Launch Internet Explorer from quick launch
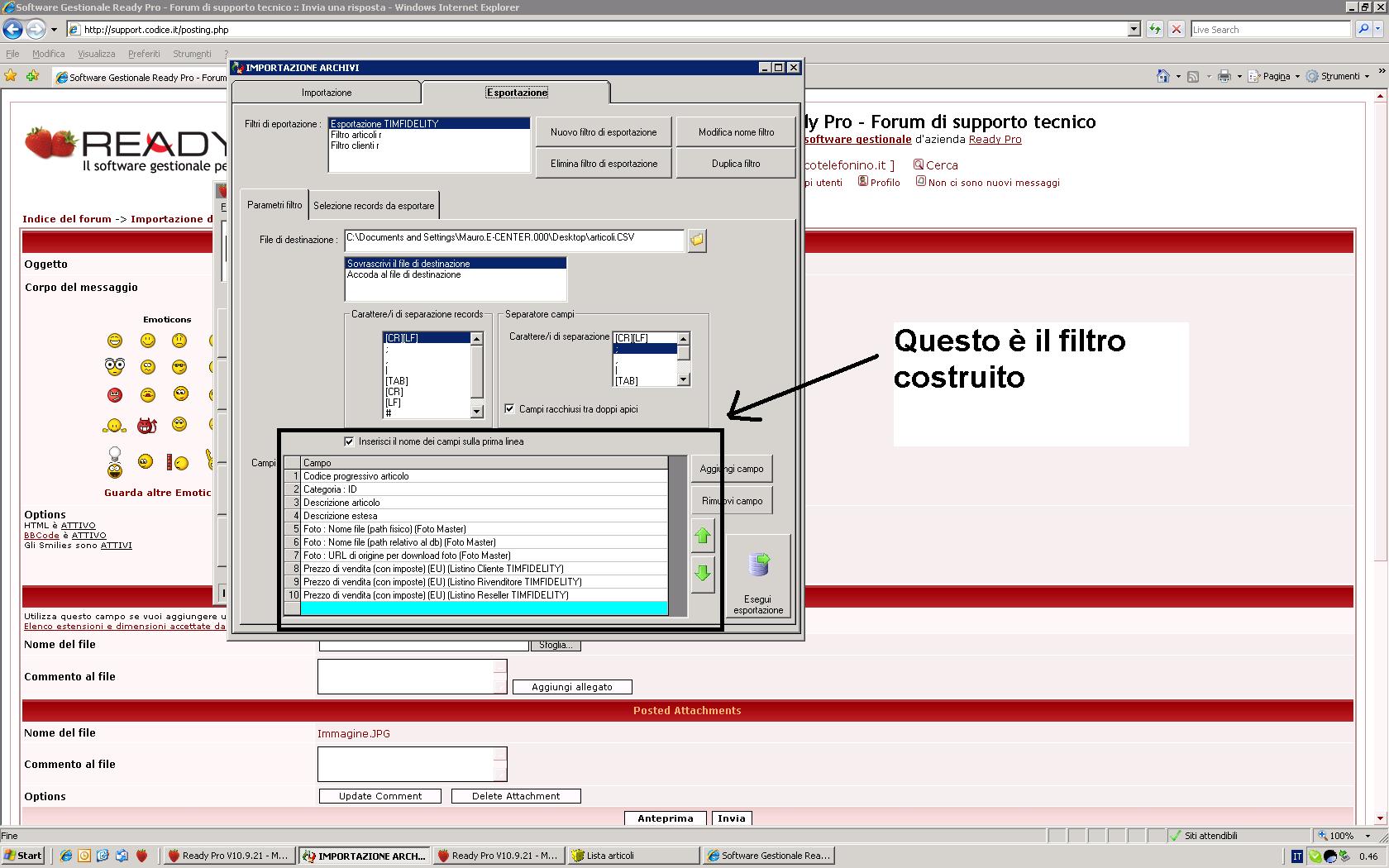Screen dimensions: 1389x868 (x=65, y=856)
